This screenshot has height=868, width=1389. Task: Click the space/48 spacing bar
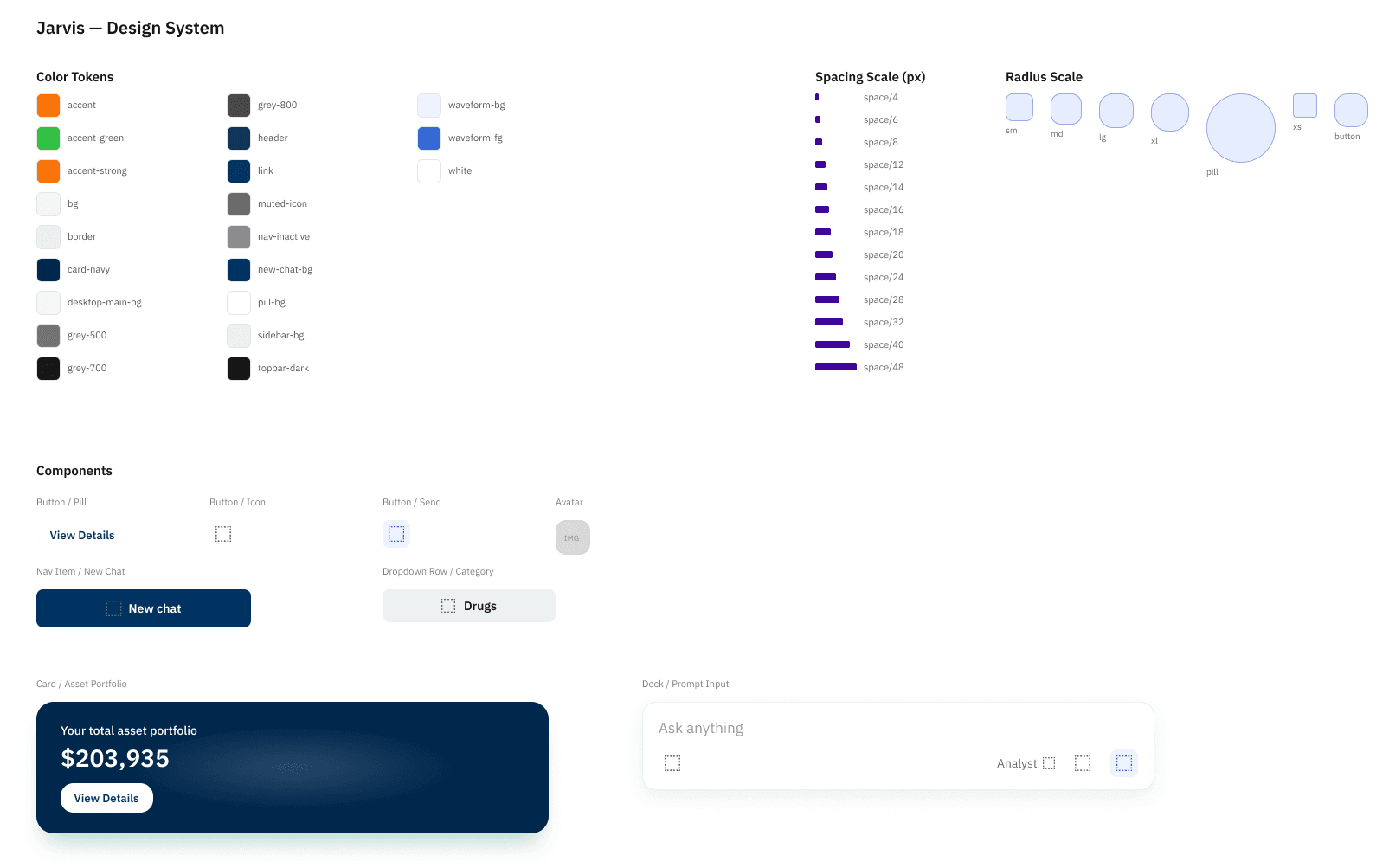pyautogui.click(x=836, y=367)
